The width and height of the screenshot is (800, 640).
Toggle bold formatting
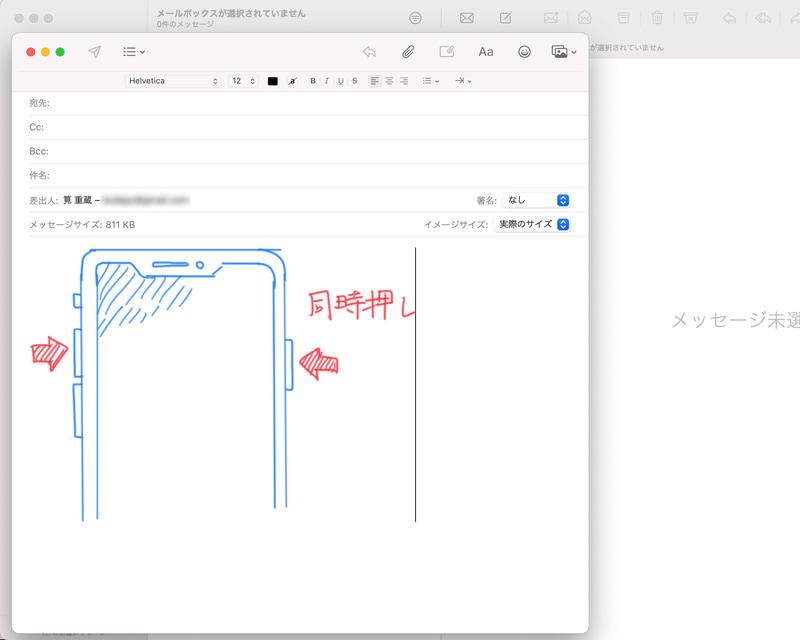(x=312, y=81)
